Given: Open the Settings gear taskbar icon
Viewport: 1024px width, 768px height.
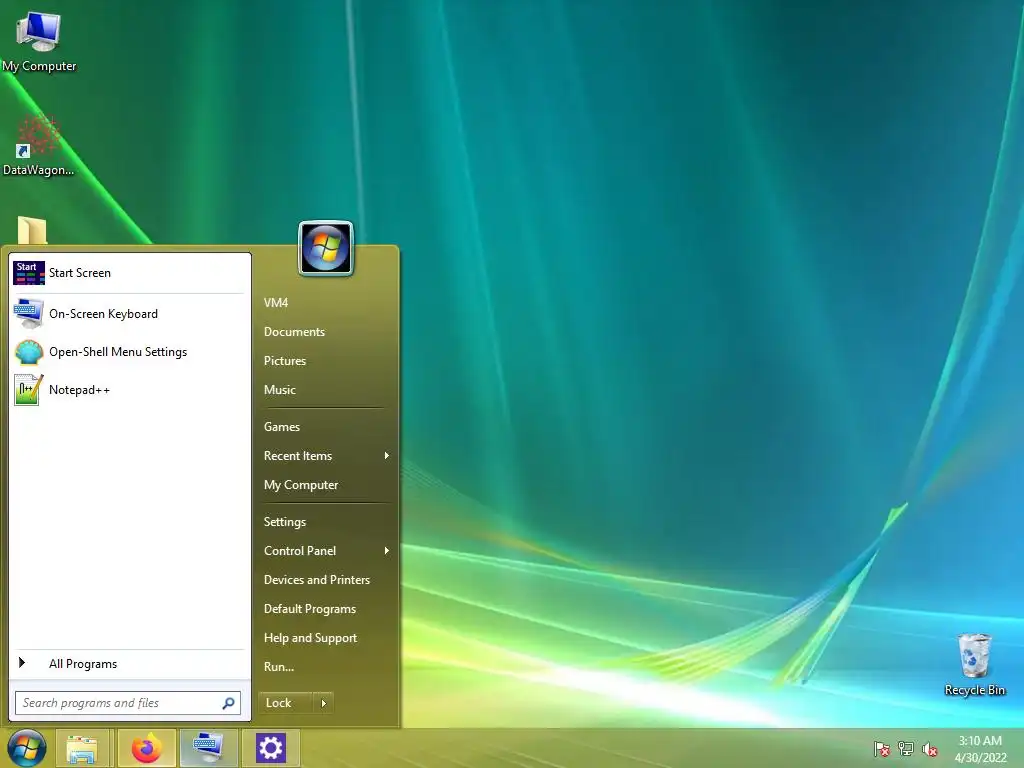Looking at the screenshot, I should click(270, 748).
